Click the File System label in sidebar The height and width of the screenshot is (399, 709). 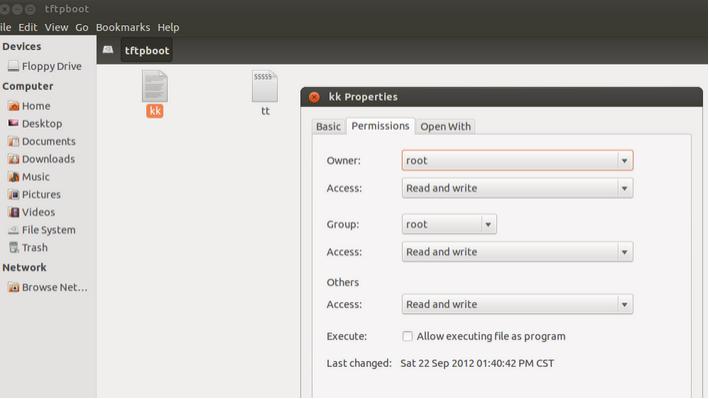tap(49, 230)
